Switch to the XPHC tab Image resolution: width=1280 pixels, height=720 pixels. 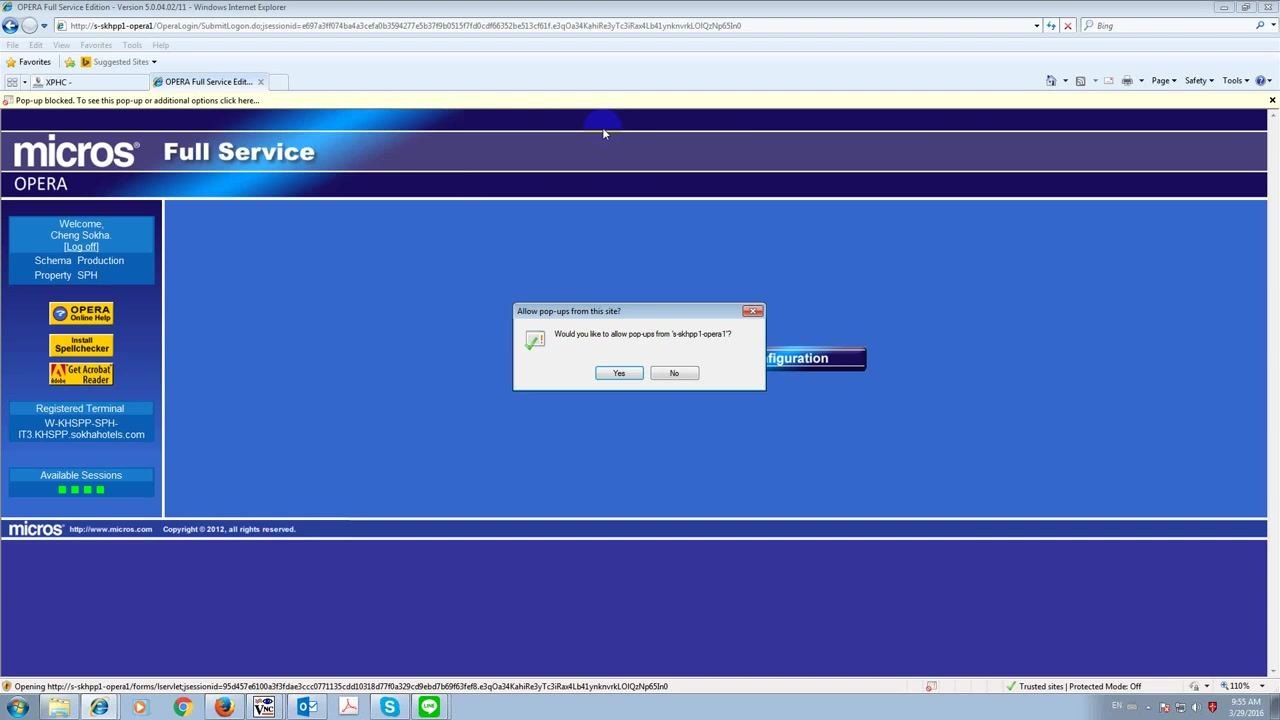point(88,82)
